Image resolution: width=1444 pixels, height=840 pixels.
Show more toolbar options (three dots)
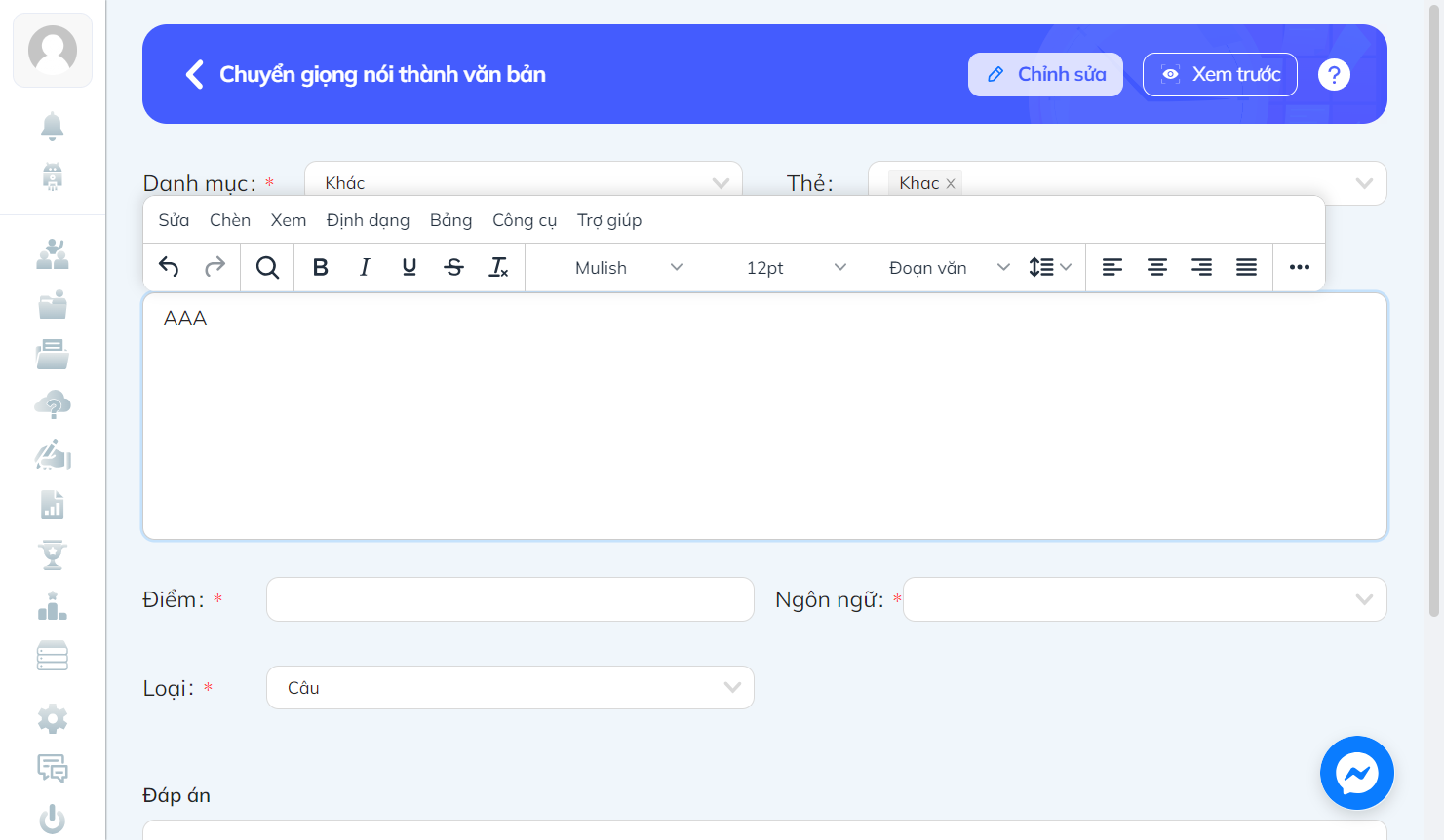[x=1300, y=267]
